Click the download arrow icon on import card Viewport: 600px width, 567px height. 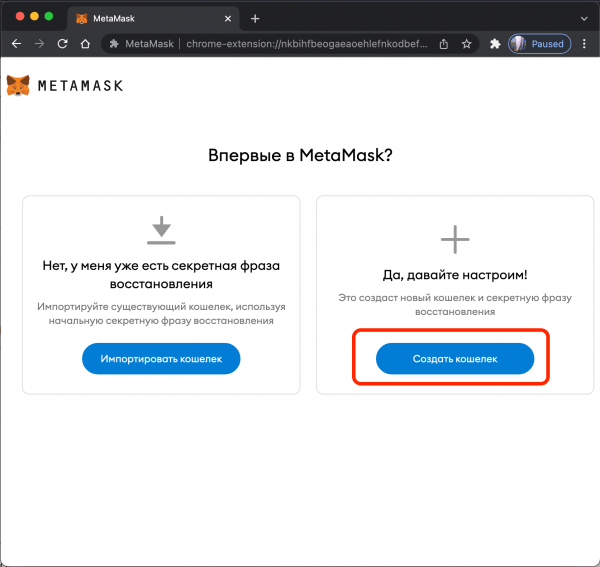(161, 230)
